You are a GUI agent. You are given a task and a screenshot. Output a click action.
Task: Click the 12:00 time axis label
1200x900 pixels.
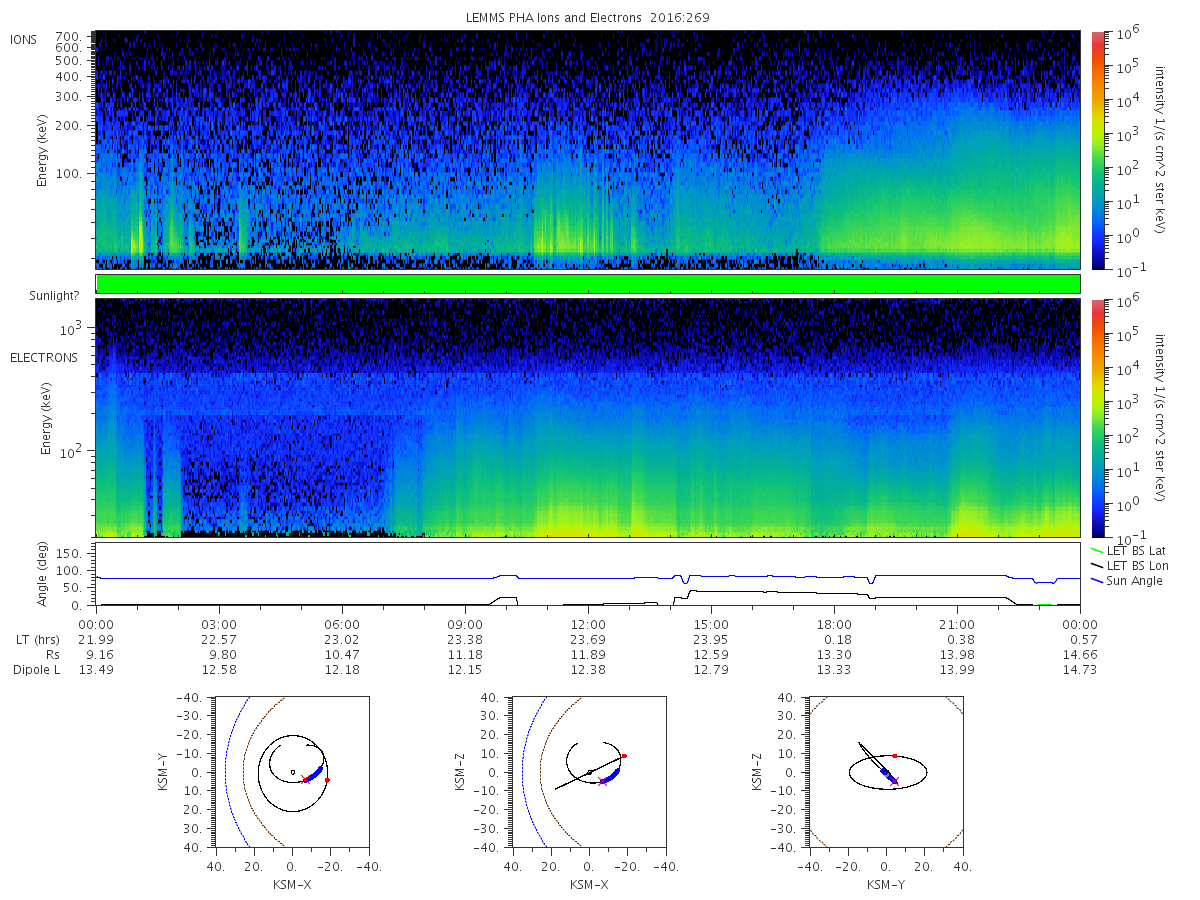pos(588,625)
